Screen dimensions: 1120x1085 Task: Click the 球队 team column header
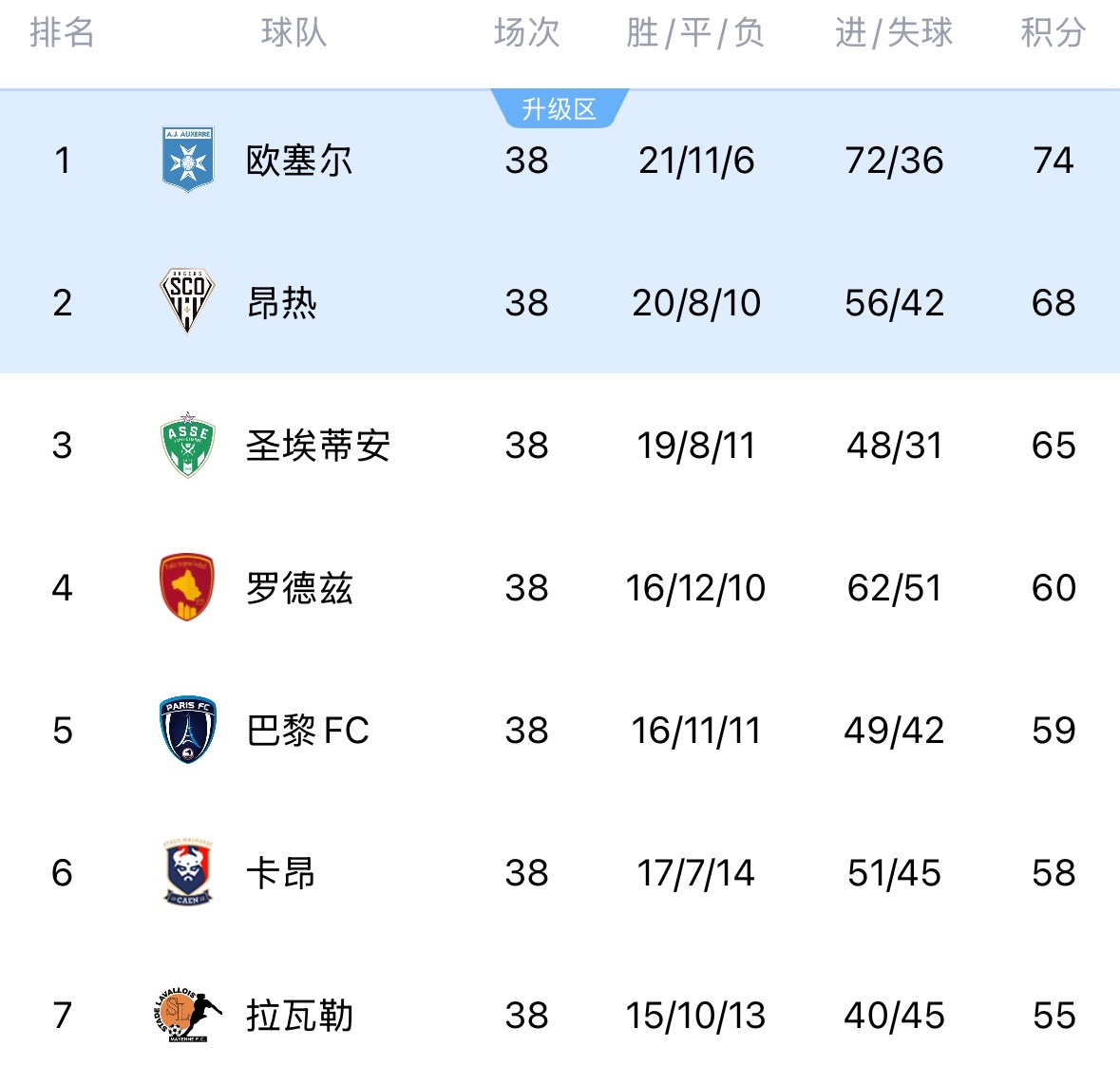pos(294,33)
